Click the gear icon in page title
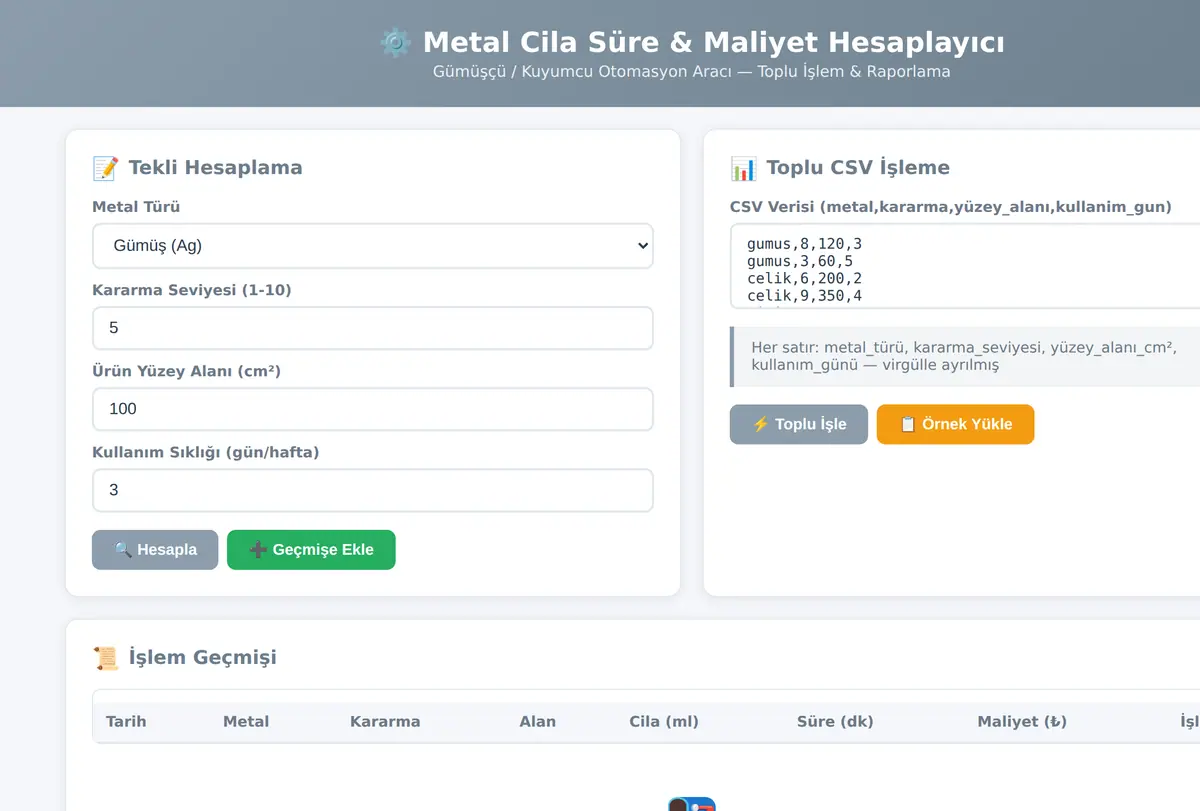 point(395,42)
